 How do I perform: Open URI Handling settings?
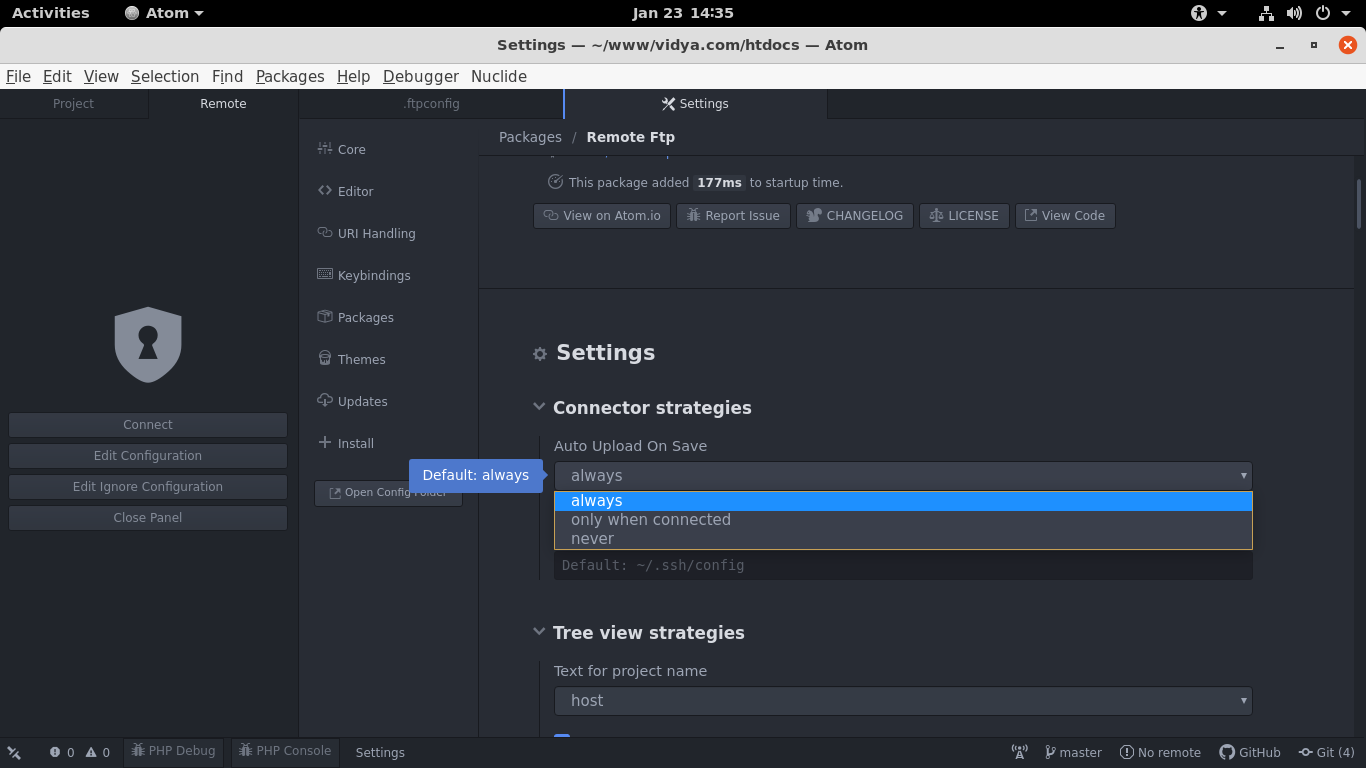click(366, 233)
